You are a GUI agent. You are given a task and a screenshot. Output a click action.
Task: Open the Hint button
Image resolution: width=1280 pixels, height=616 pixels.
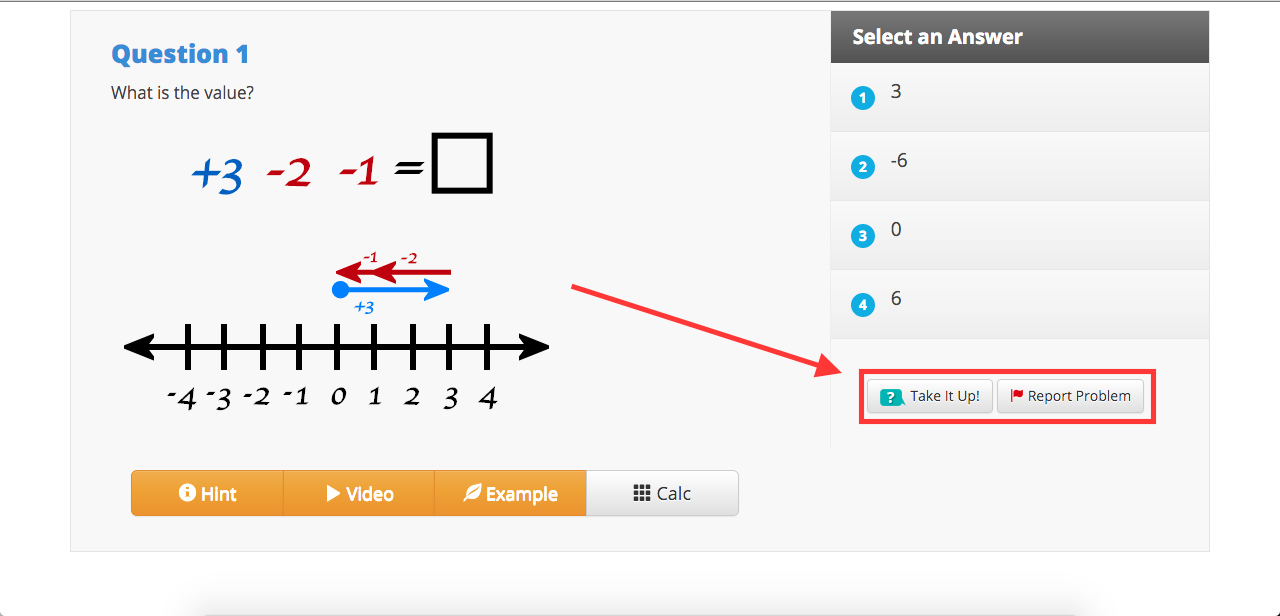(207, 493)
